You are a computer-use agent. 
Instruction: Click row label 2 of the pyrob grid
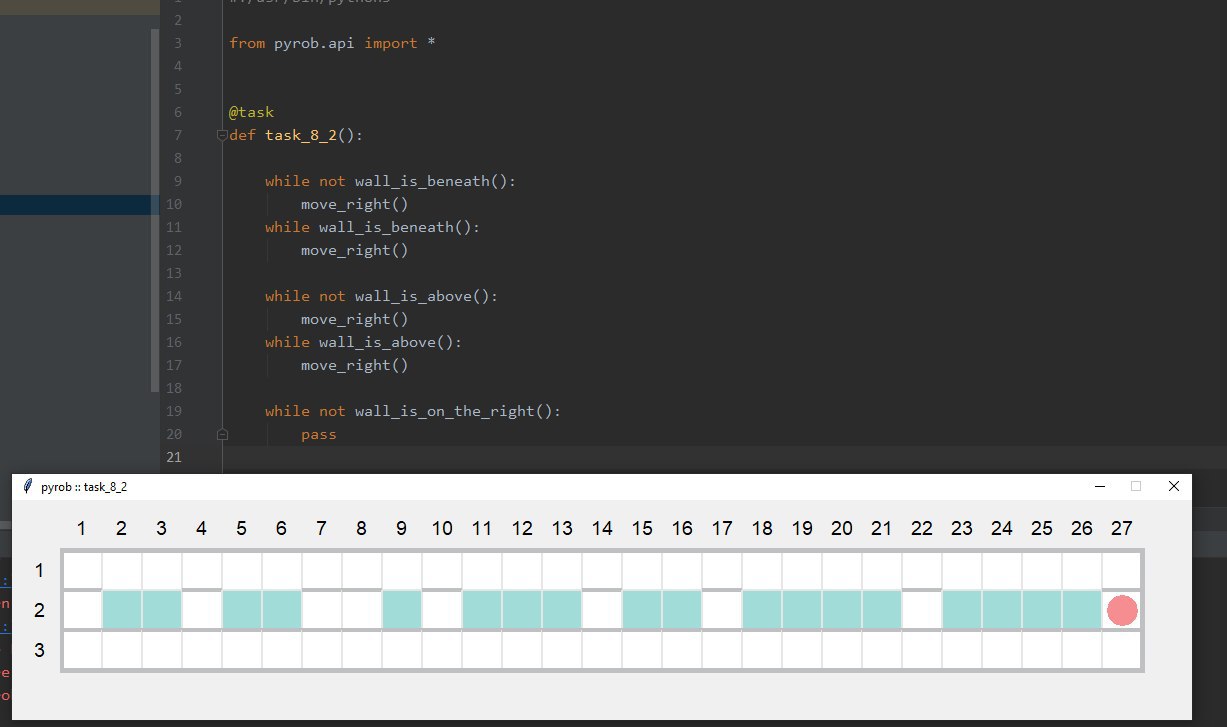39,610
